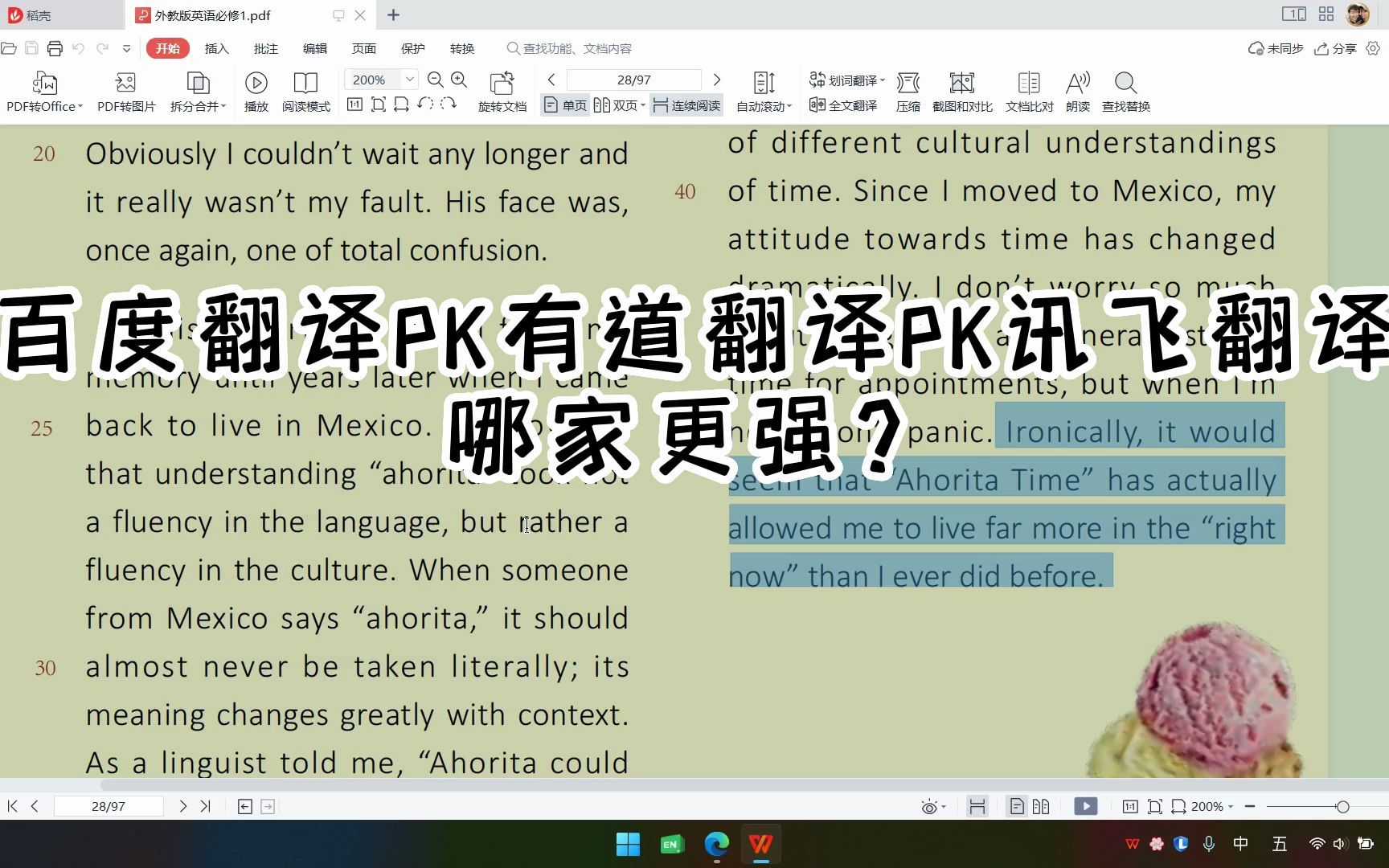Open the 200% zoom dropdown in ribbon

click(409, 79)
